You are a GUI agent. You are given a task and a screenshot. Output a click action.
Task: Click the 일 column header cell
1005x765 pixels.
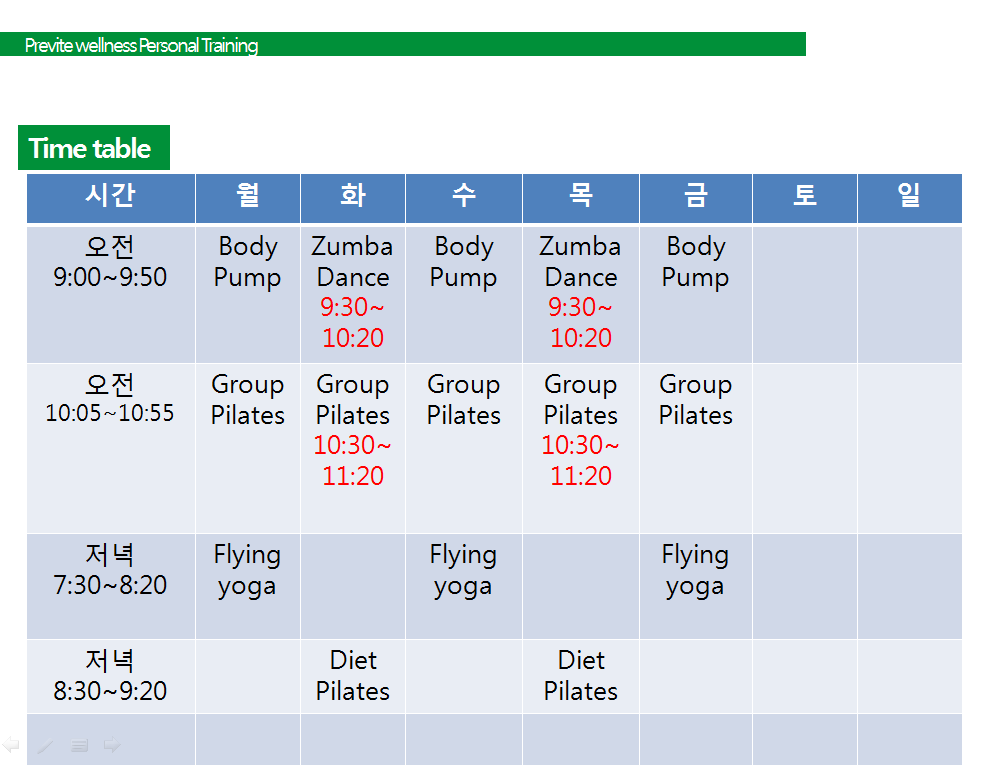(x=909, y=197)
